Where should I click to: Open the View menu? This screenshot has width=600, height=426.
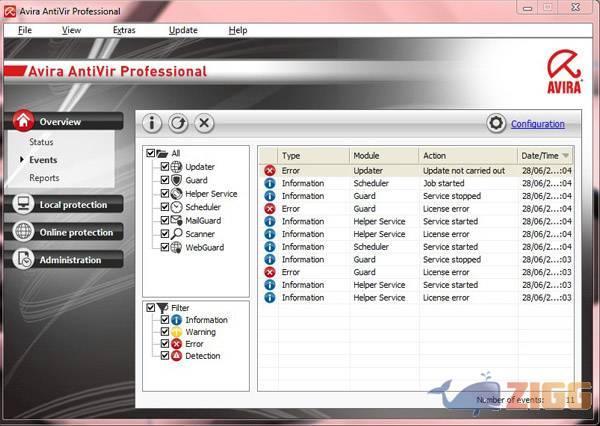point(72,30)
